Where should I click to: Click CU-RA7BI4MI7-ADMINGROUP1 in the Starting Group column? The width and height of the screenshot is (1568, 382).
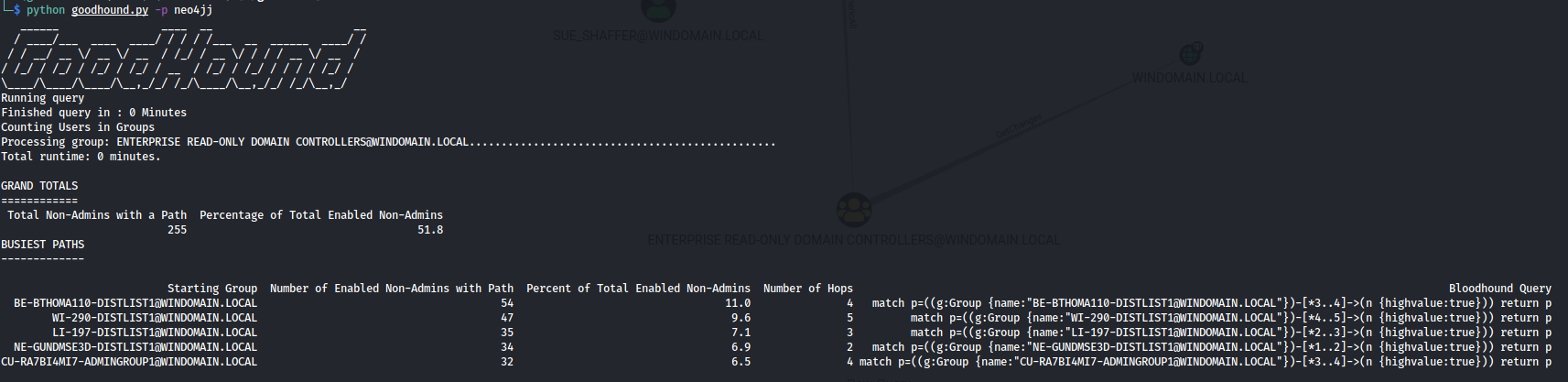[129, 362]
